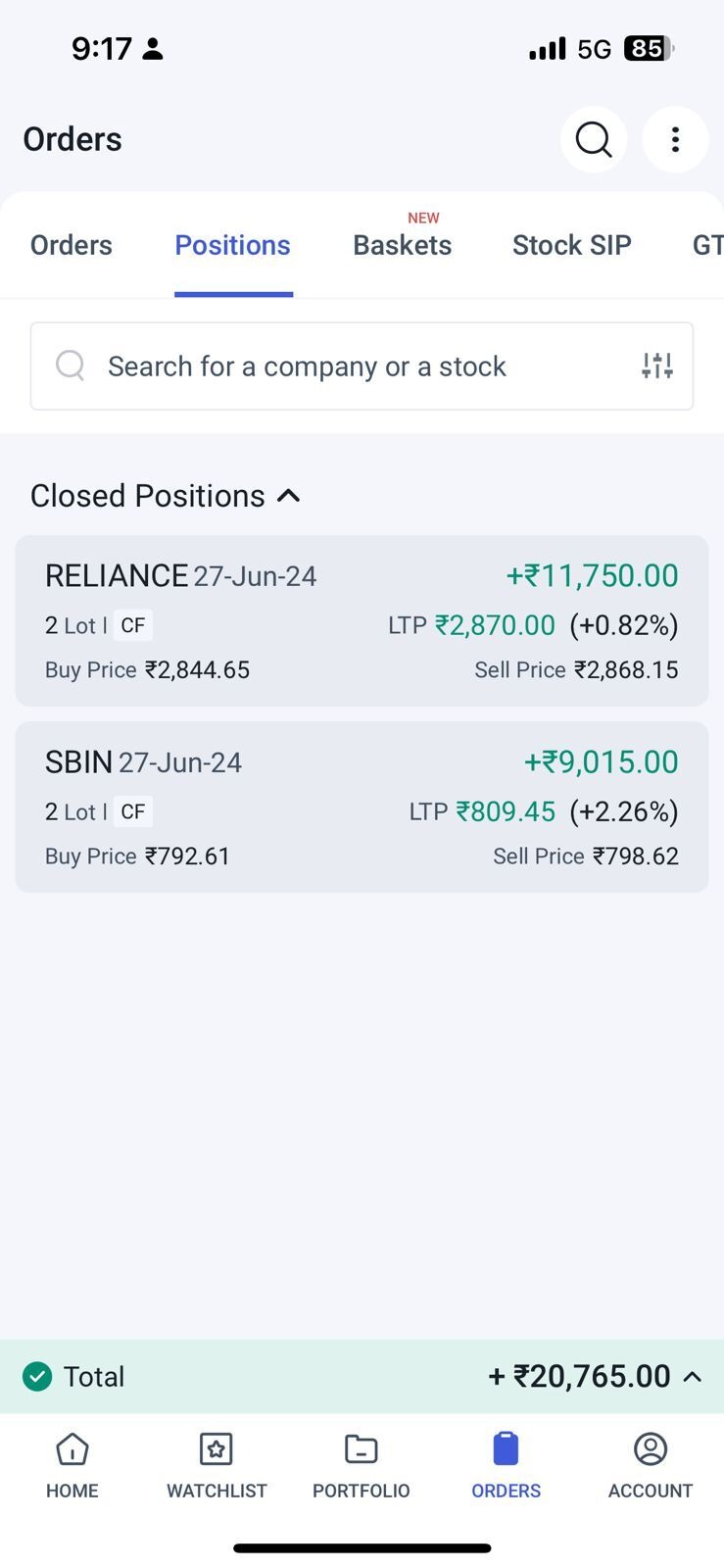The image size is (724, 1568).
Task: Switch to the Stock SIP tab
Action: pos(572,245)
